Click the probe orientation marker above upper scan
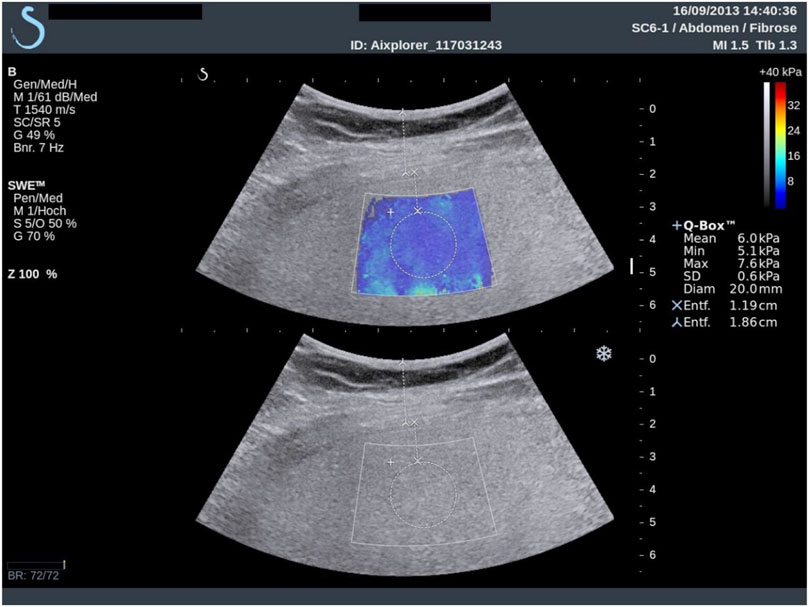 203,75
